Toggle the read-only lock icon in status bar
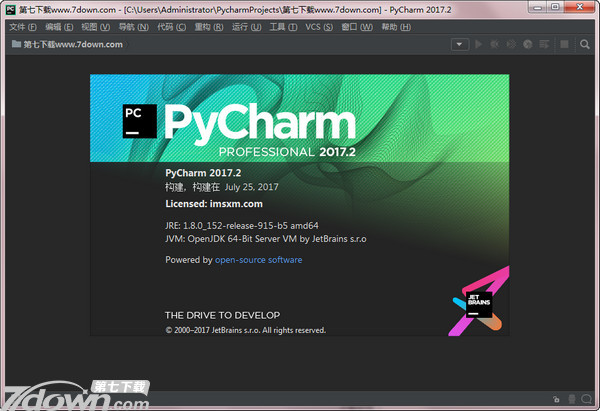Viewport: 600px width, 411px height. [556, 399]
